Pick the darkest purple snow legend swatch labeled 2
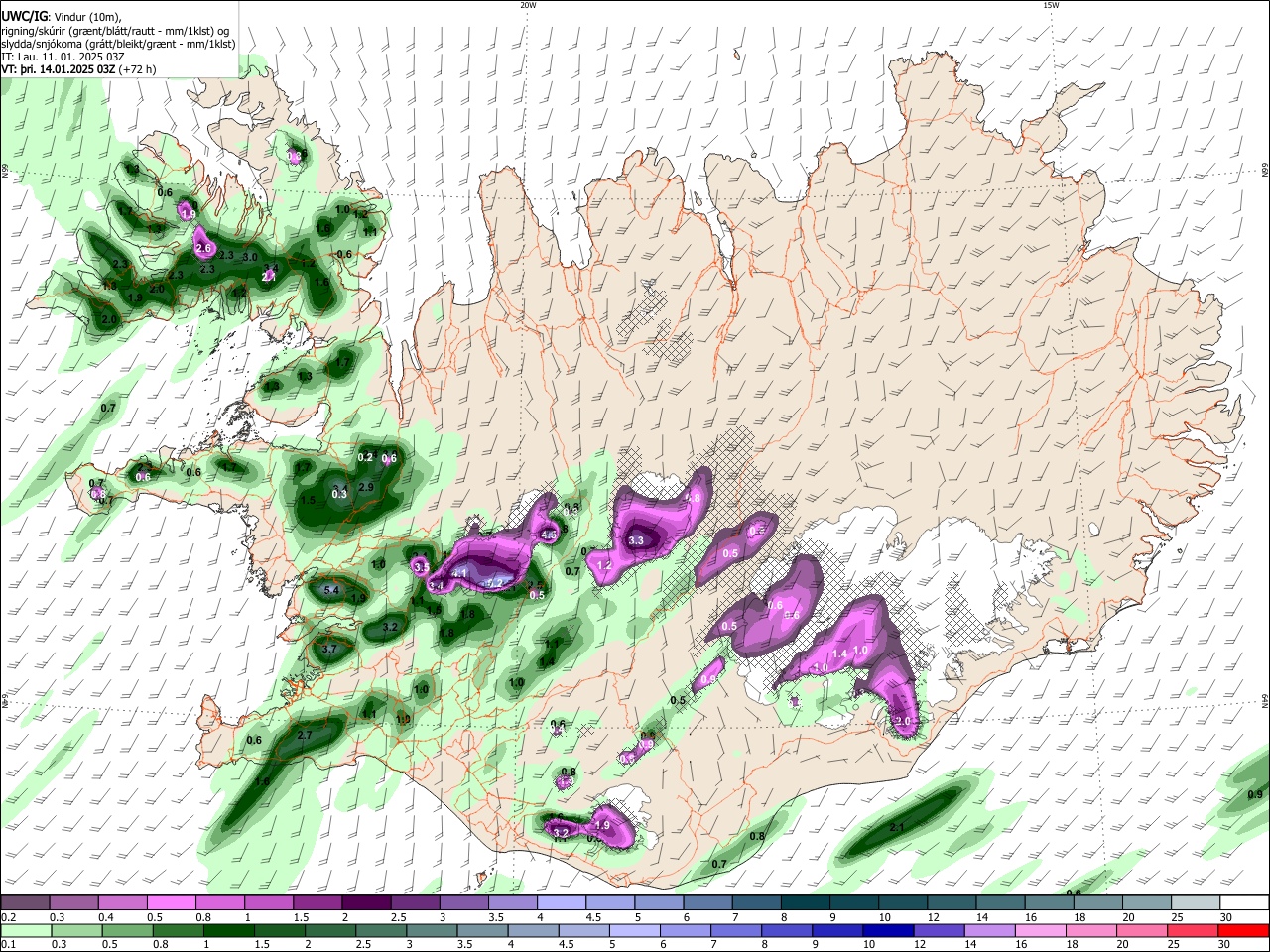Screen dimensions: 1270x952 [x=365, y=903]
